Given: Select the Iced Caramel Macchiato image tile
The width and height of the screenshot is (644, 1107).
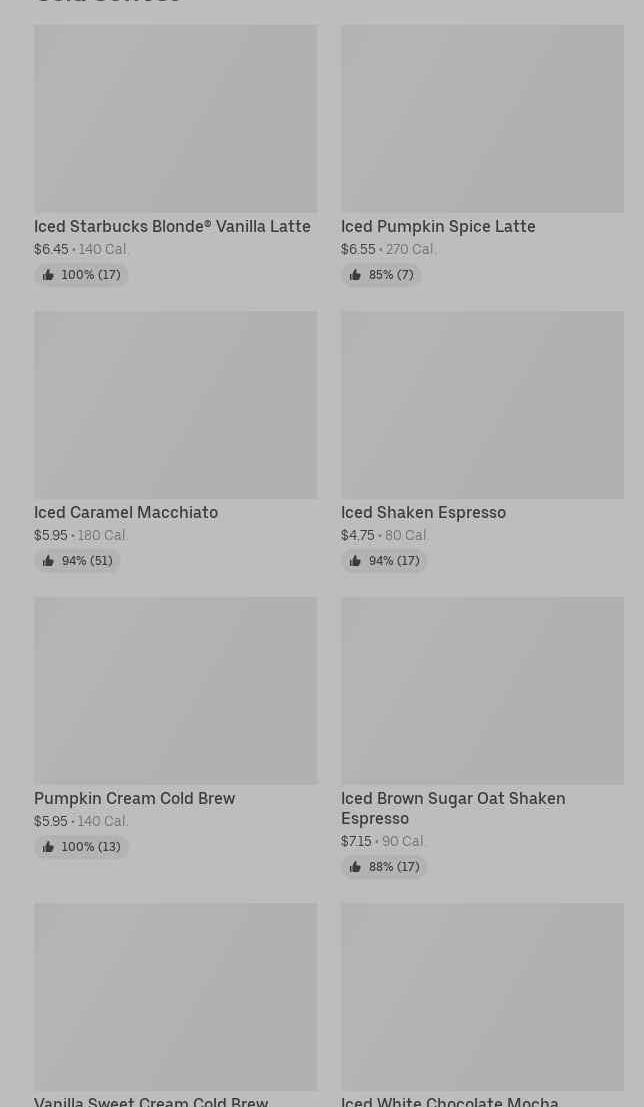Looking at the screenshot, I should coord(175,404).
